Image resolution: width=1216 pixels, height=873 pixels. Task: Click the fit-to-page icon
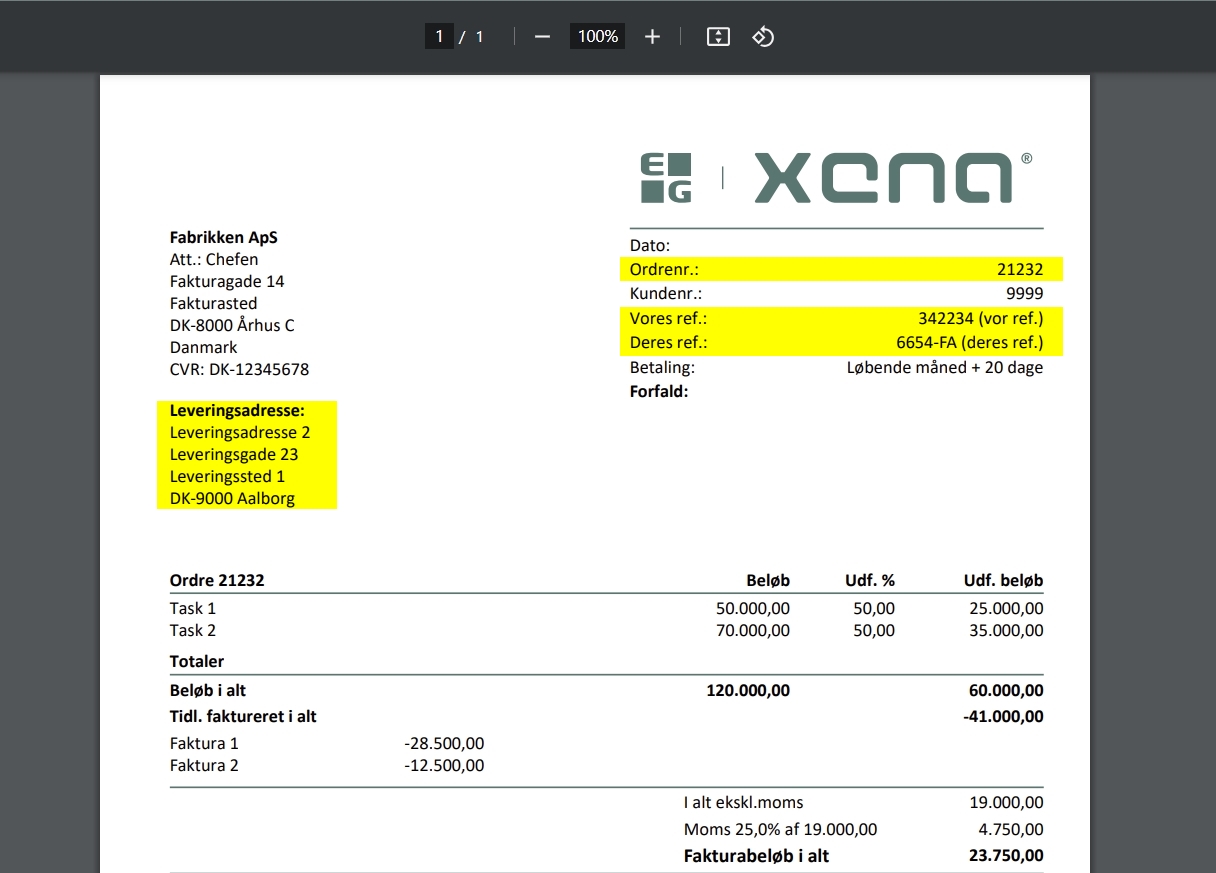[x=718, y=36]
